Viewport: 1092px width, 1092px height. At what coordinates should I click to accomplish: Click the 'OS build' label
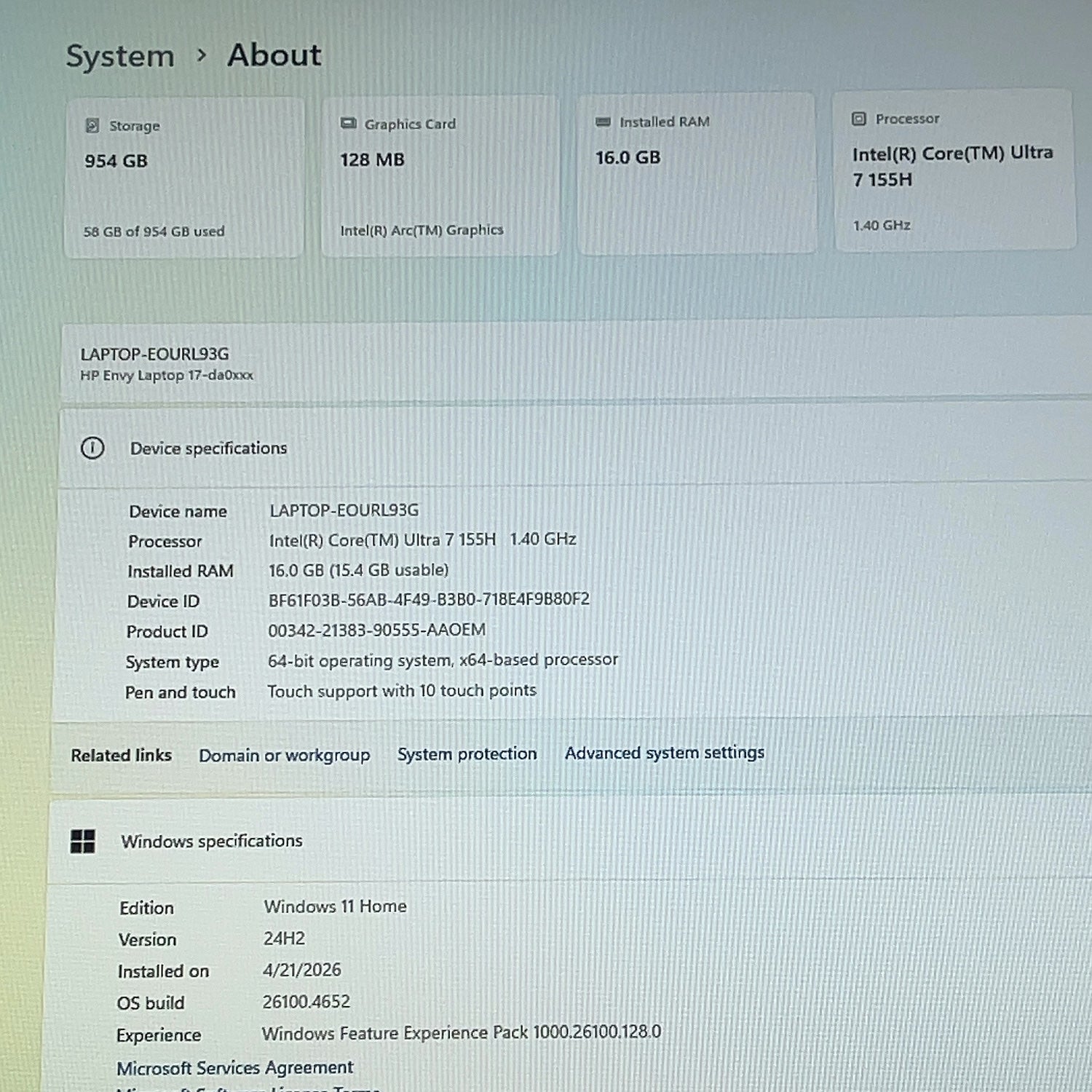coord(151,1003)
